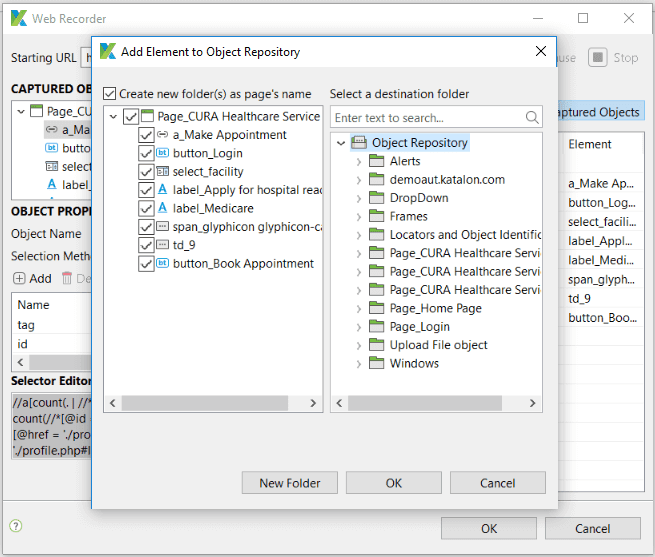Uncheck the button_Book Appointment checkbox
The image size is (655, 557).
pyautogui.click(x=146, y=263)
